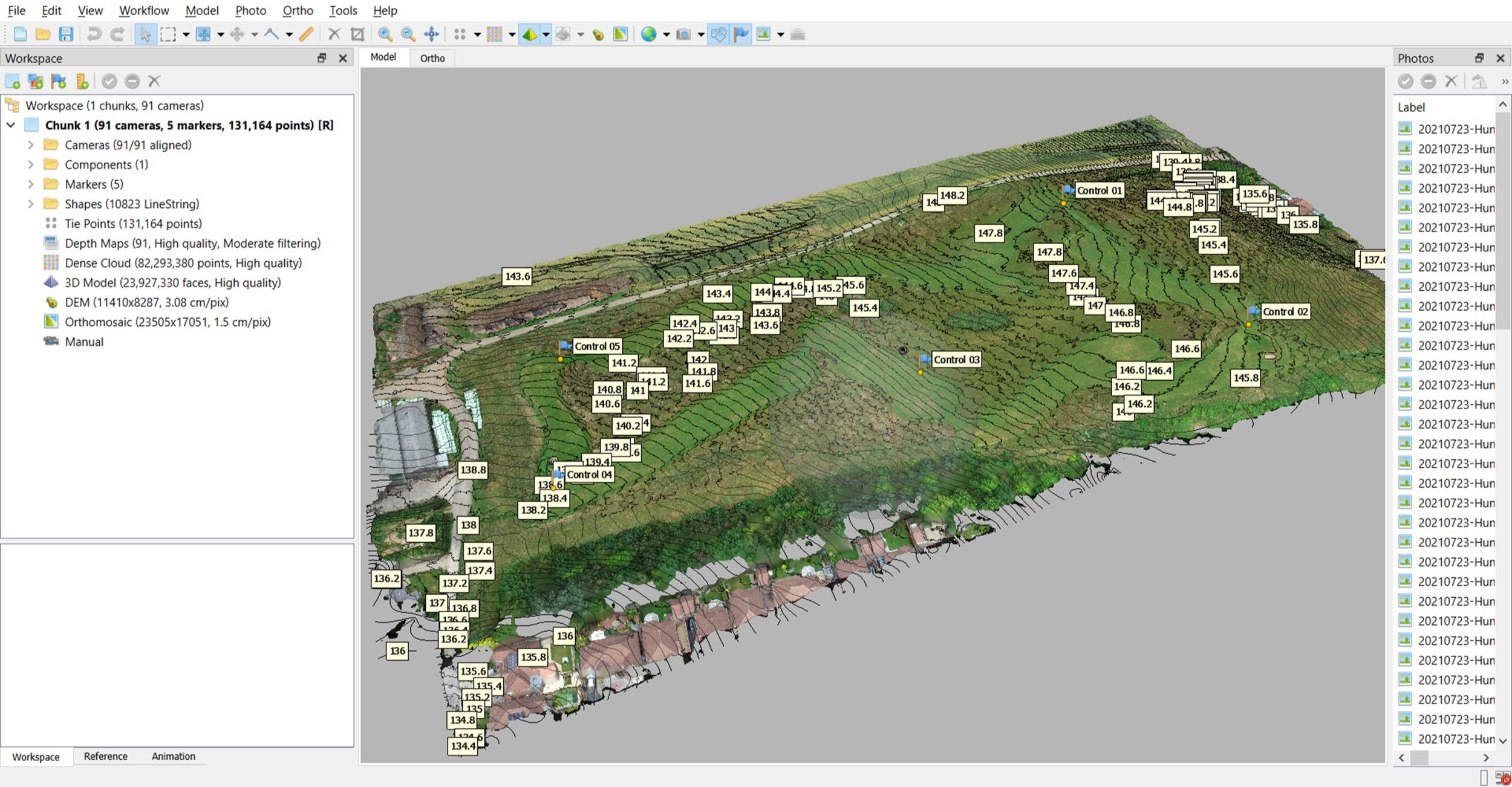This screenshot has height=787, width=1512.
Task: Collapse the Chunk 1 tree node
Action: point(11,125)
